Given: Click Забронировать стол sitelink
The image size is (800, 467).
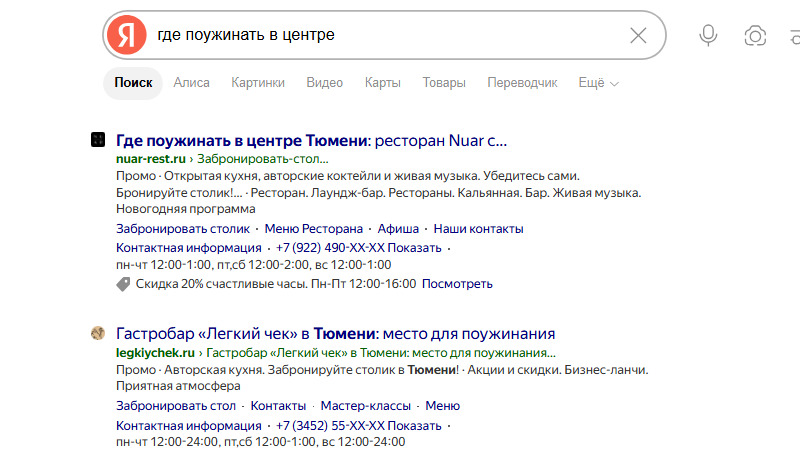Looking at the screenshot, I should [x=176, y=406].
